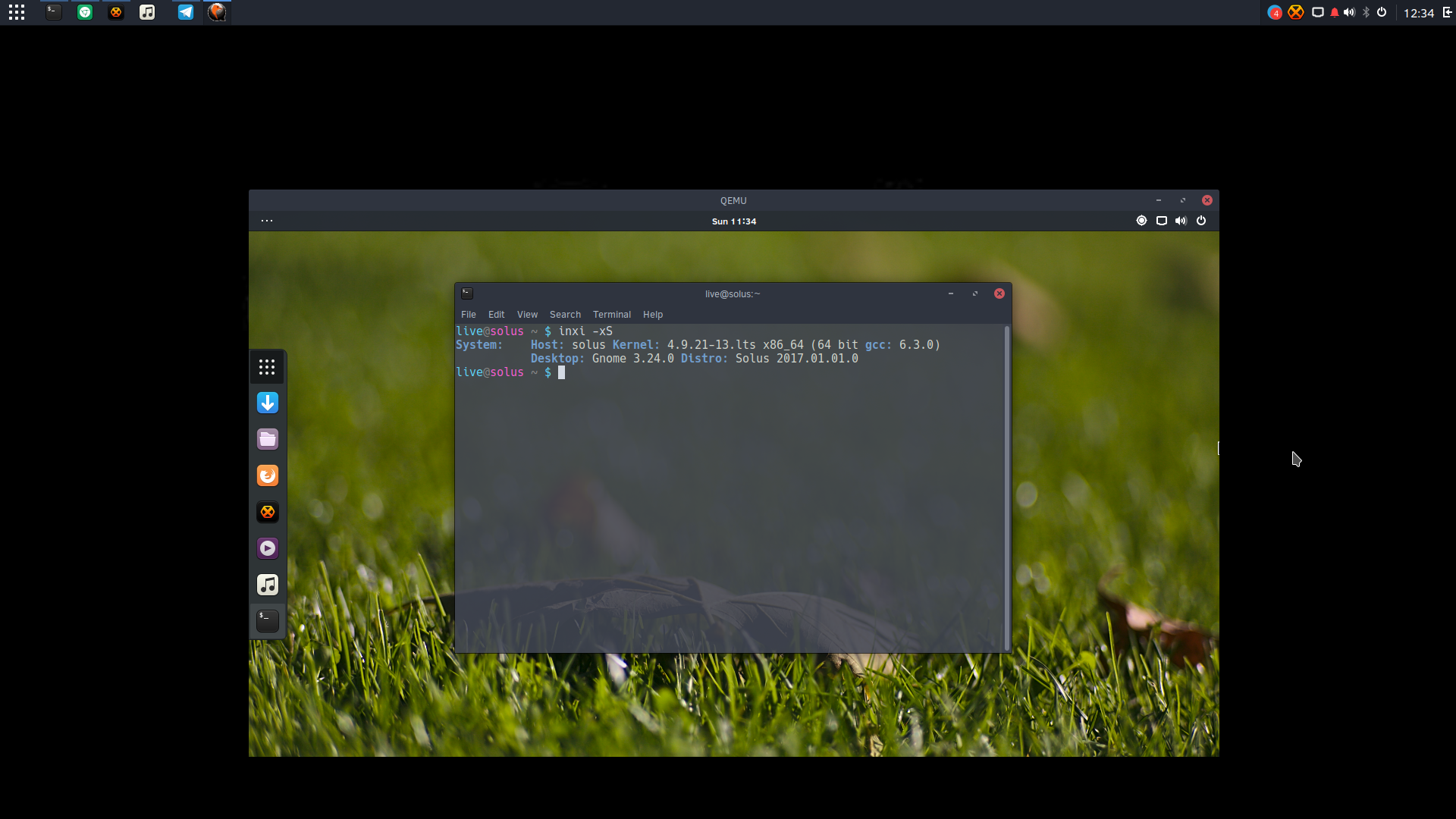Click the terminal icon in the live@solus title bar
Screen dimensions: 1456x819
[467, 293]
